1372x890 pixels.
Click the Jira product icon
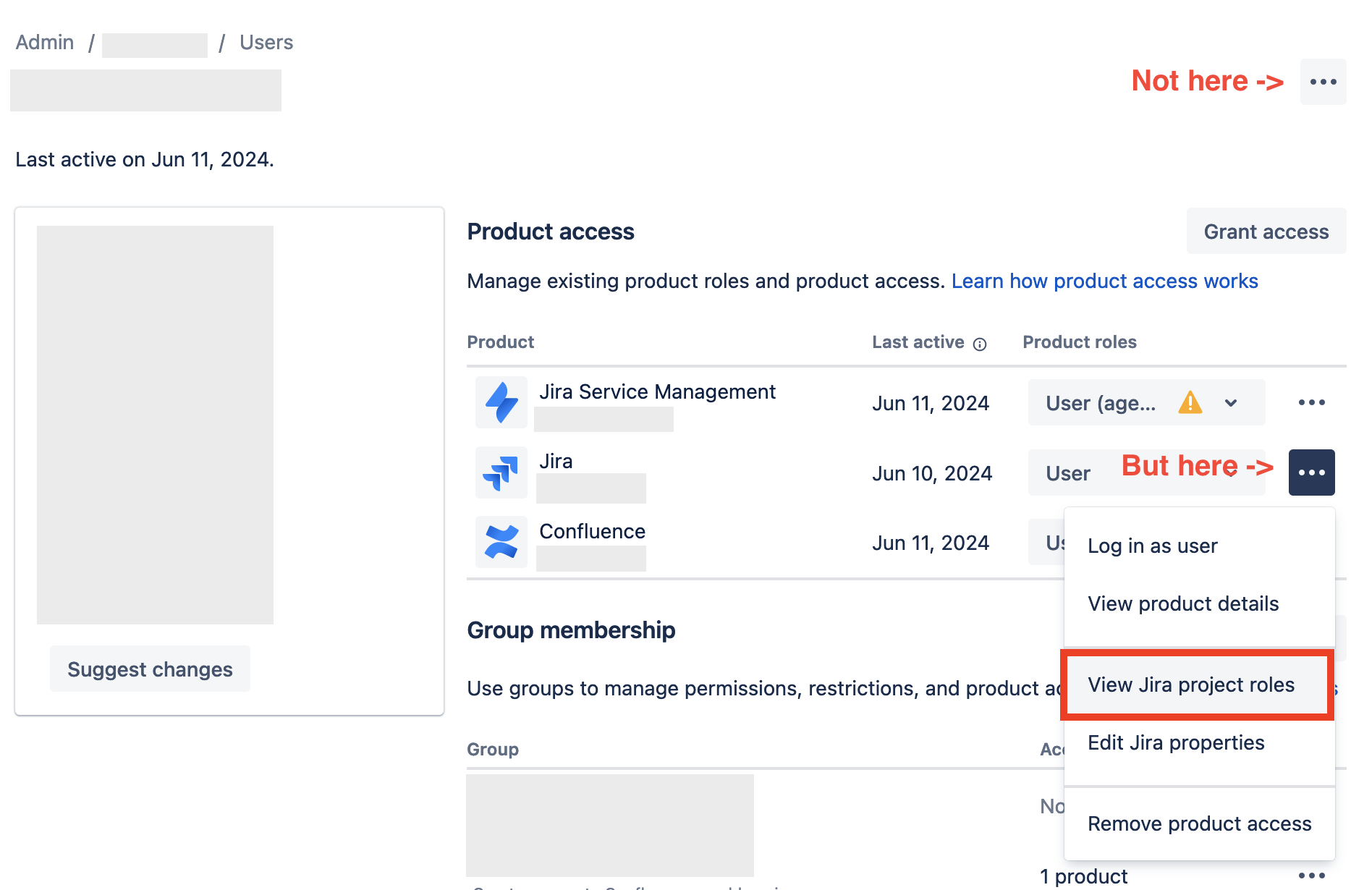(x=501, y=472)
